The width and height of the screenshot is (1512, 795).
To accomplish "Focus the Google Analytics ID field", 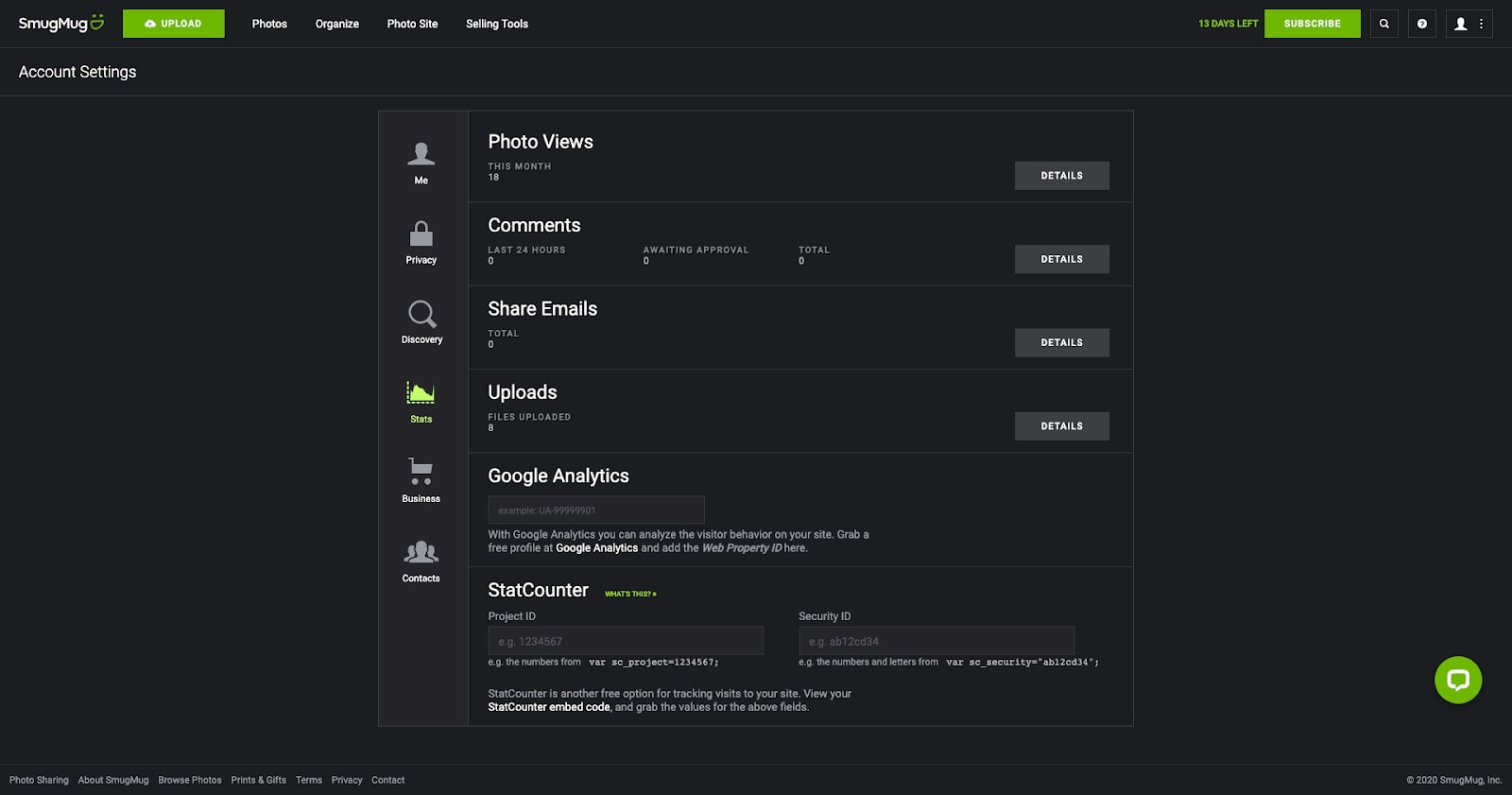I will pyautogui.click(x=596, y=510).
